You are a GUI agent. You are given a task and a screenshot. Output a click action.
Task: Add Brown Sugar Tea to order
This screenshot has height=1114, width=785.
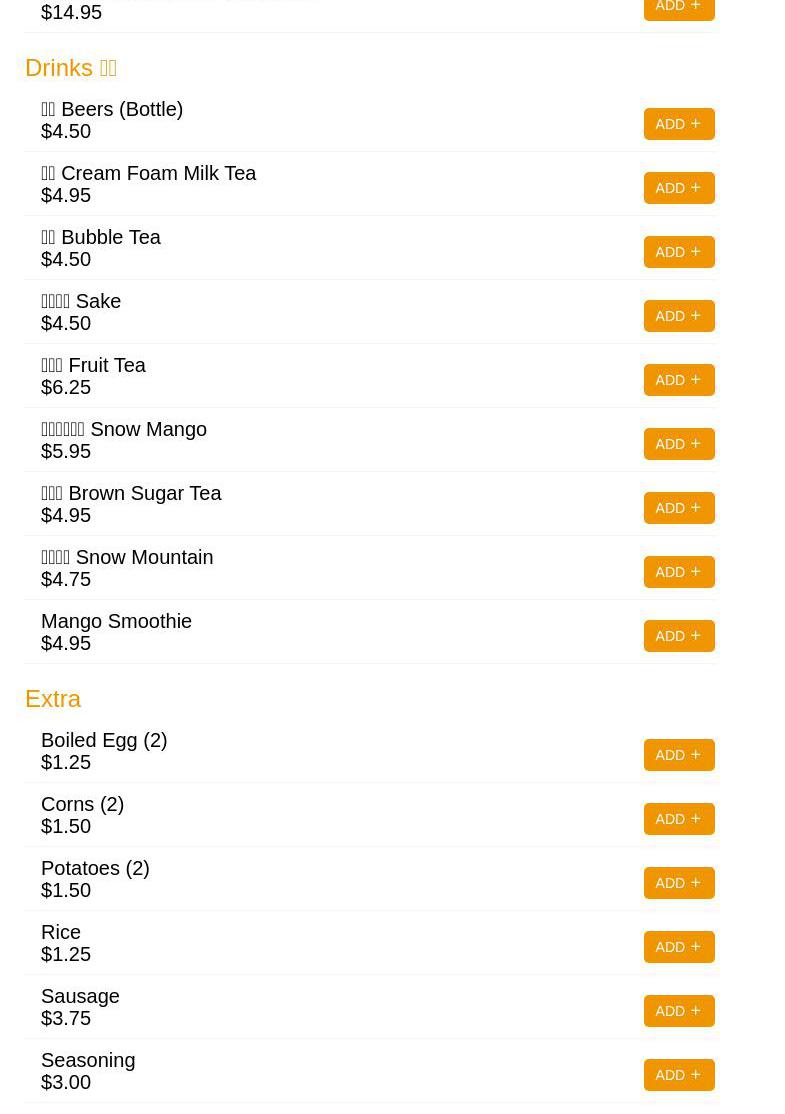tap(678, 508)
